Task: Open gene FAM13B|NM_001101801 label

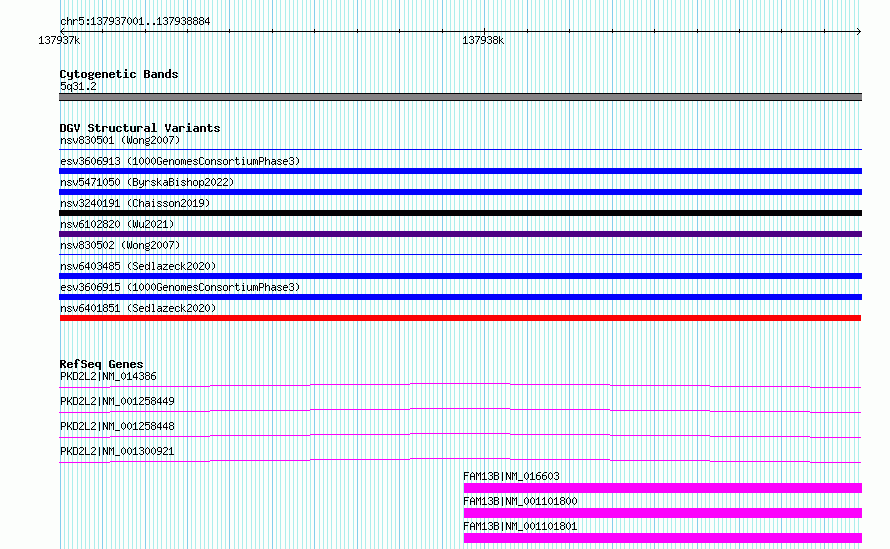Action: point(520,526)
